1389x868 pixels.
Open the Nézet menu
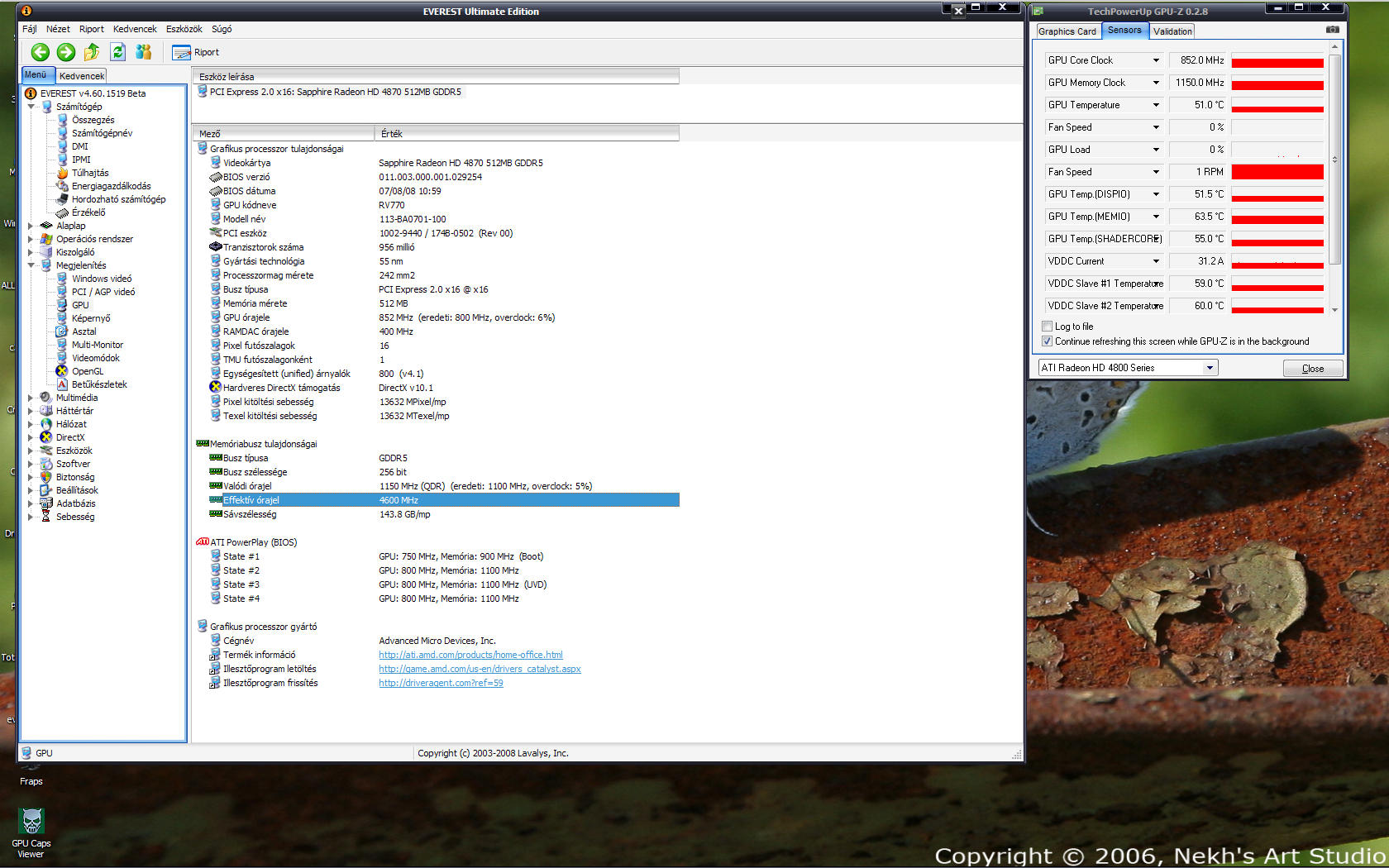pos(58,29)
